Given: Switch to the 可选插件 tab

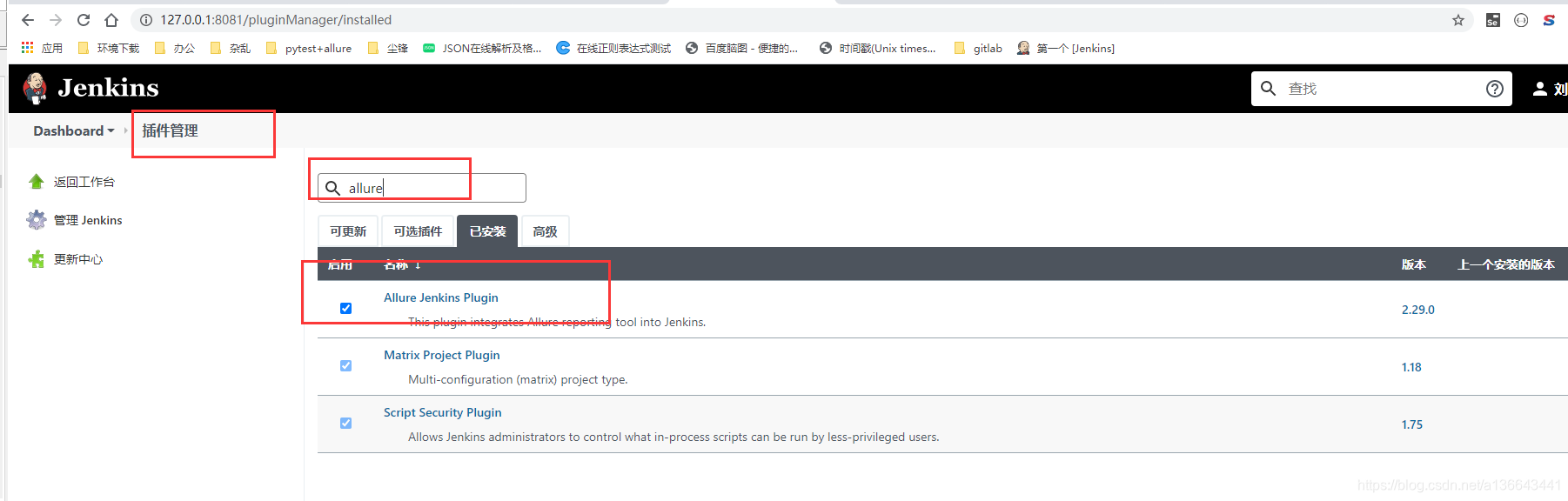Looking at the screenshot, I should 418,231.
